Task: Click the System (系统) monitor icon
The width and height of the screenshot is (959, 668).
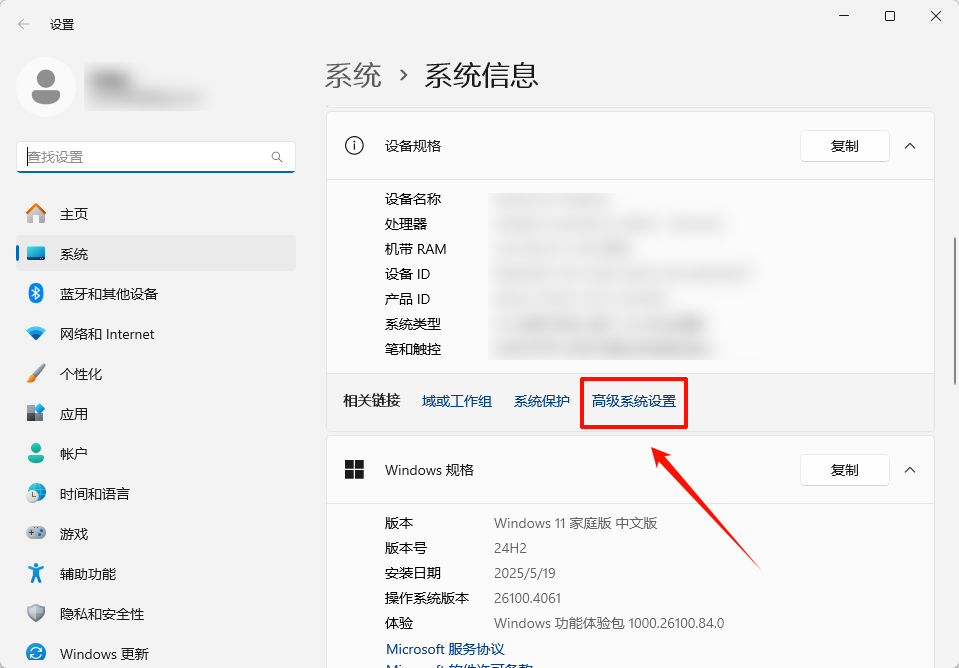Action: [36, 253]
